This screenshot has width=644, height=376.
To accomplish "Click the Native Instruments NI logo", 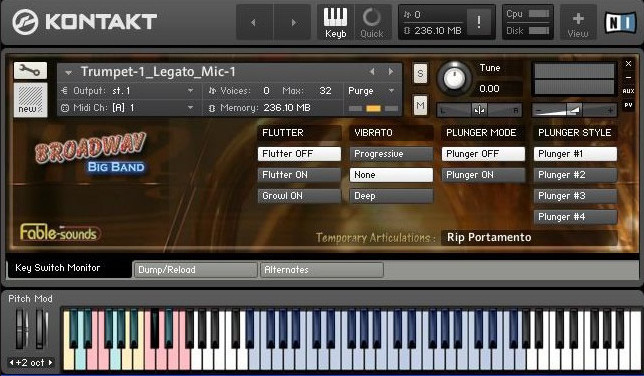I will tap(620, 22).
